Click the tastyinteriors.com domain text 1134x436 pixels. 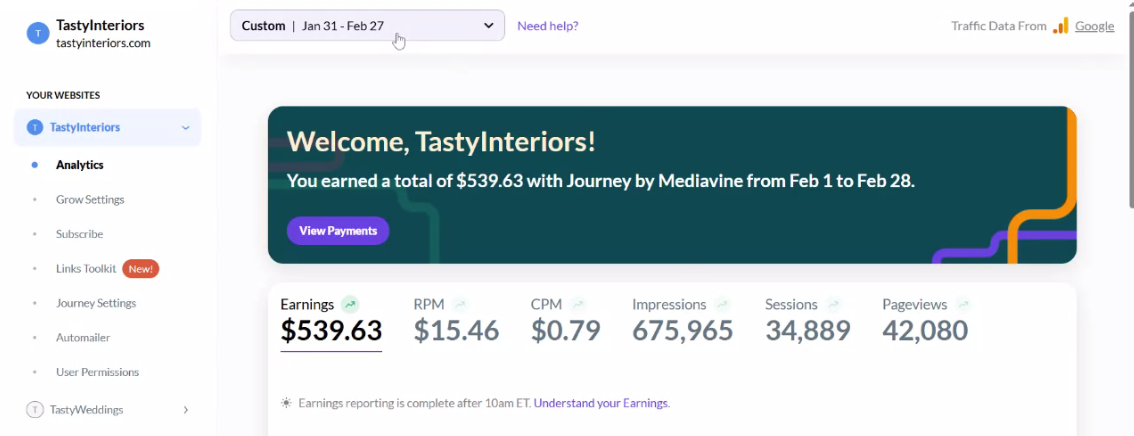[103, 43]
